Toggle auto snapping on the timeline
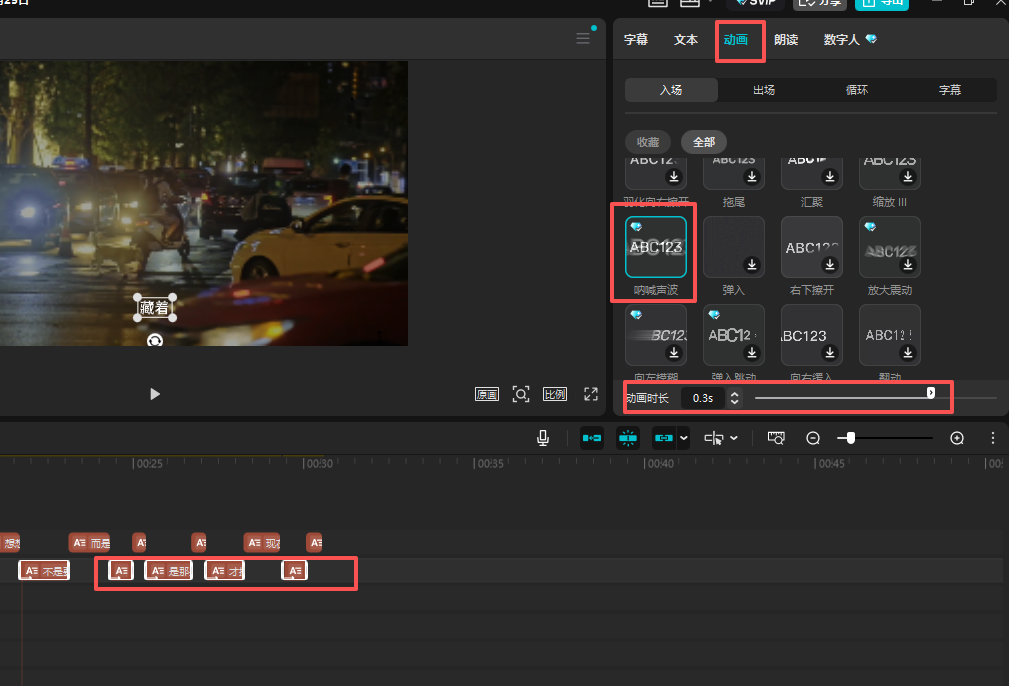The width and height of the screenshot is (1009, 686). [x=628, y=438]
